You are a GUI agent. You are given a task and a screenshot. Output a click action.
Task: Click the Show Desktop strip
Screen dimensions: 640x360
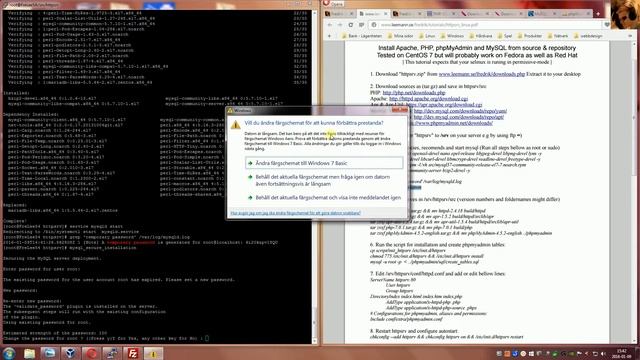click(637, 353)
